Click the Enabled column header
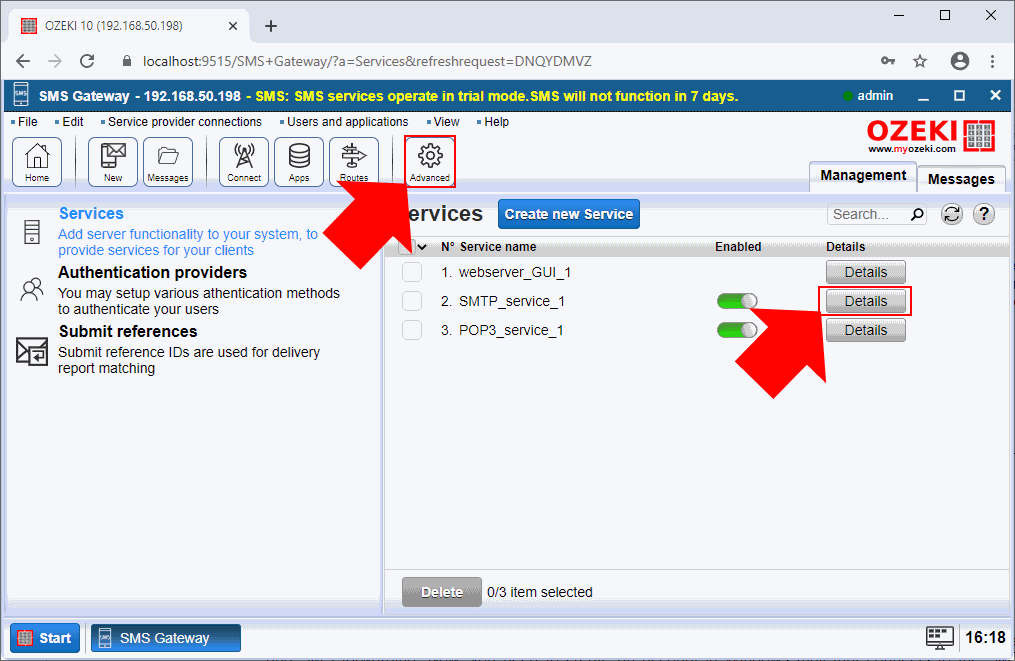 point(738,247)
